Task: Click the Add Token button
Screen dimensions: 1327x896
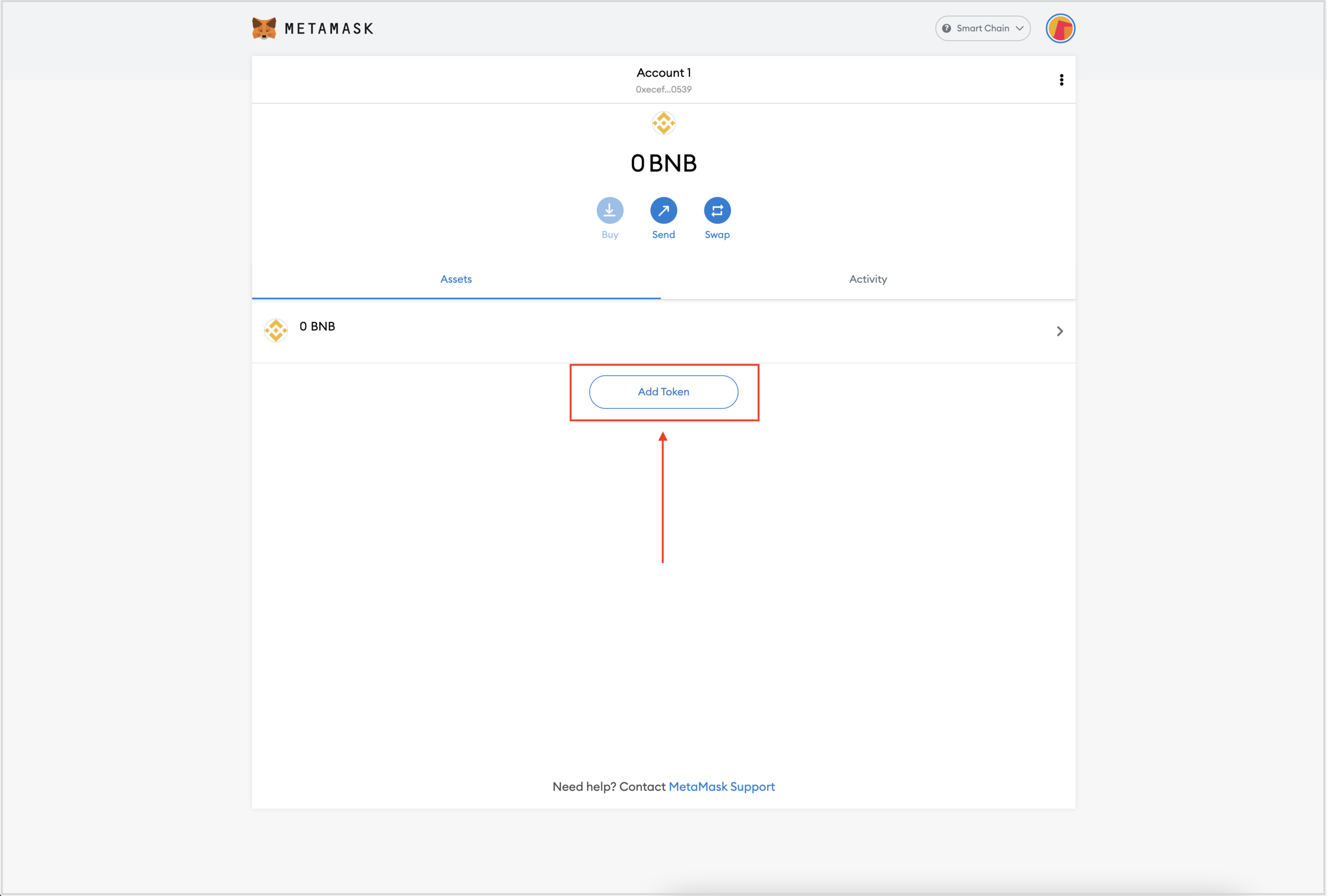Action: coord(664,392)
